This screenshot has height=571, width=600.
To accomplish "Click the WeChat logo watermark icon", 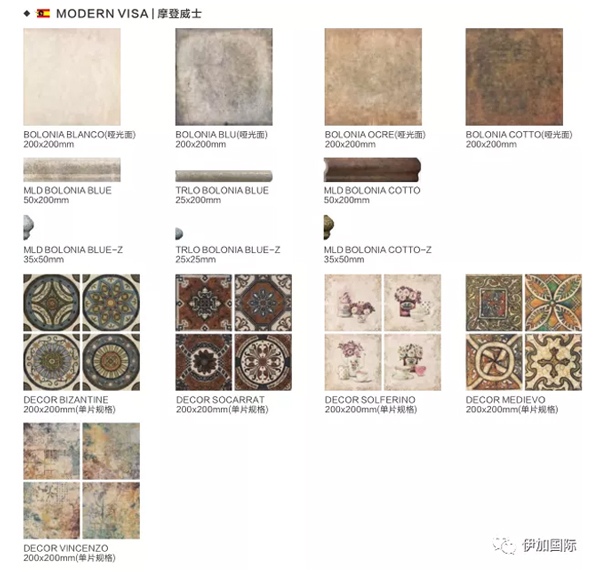I will pos(504,545).
